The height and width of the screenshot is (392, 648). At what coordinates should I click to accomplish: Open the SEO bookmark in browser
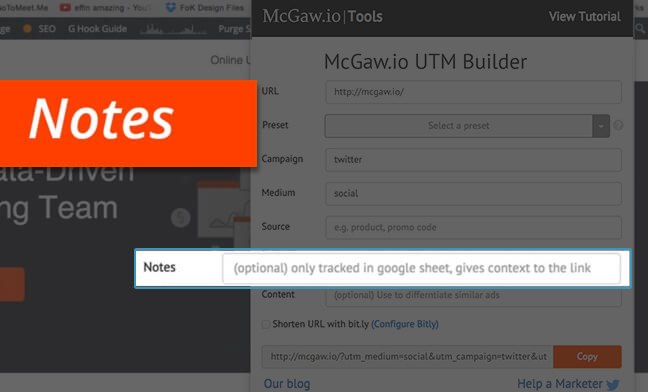(47, 29)
